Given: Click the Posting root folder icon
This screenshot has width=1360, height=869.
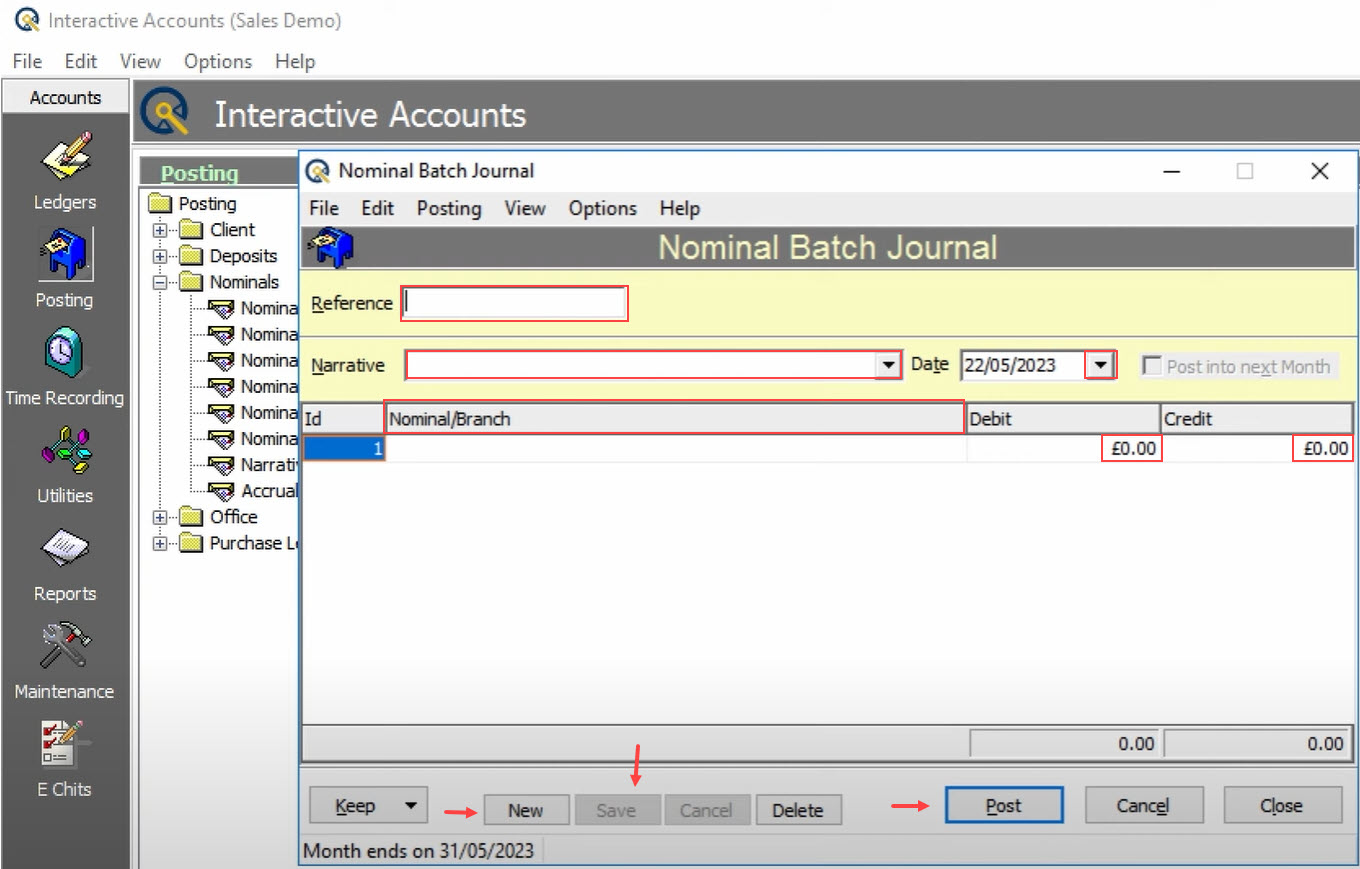Looking at the screenshot, I should click(160, 204).
